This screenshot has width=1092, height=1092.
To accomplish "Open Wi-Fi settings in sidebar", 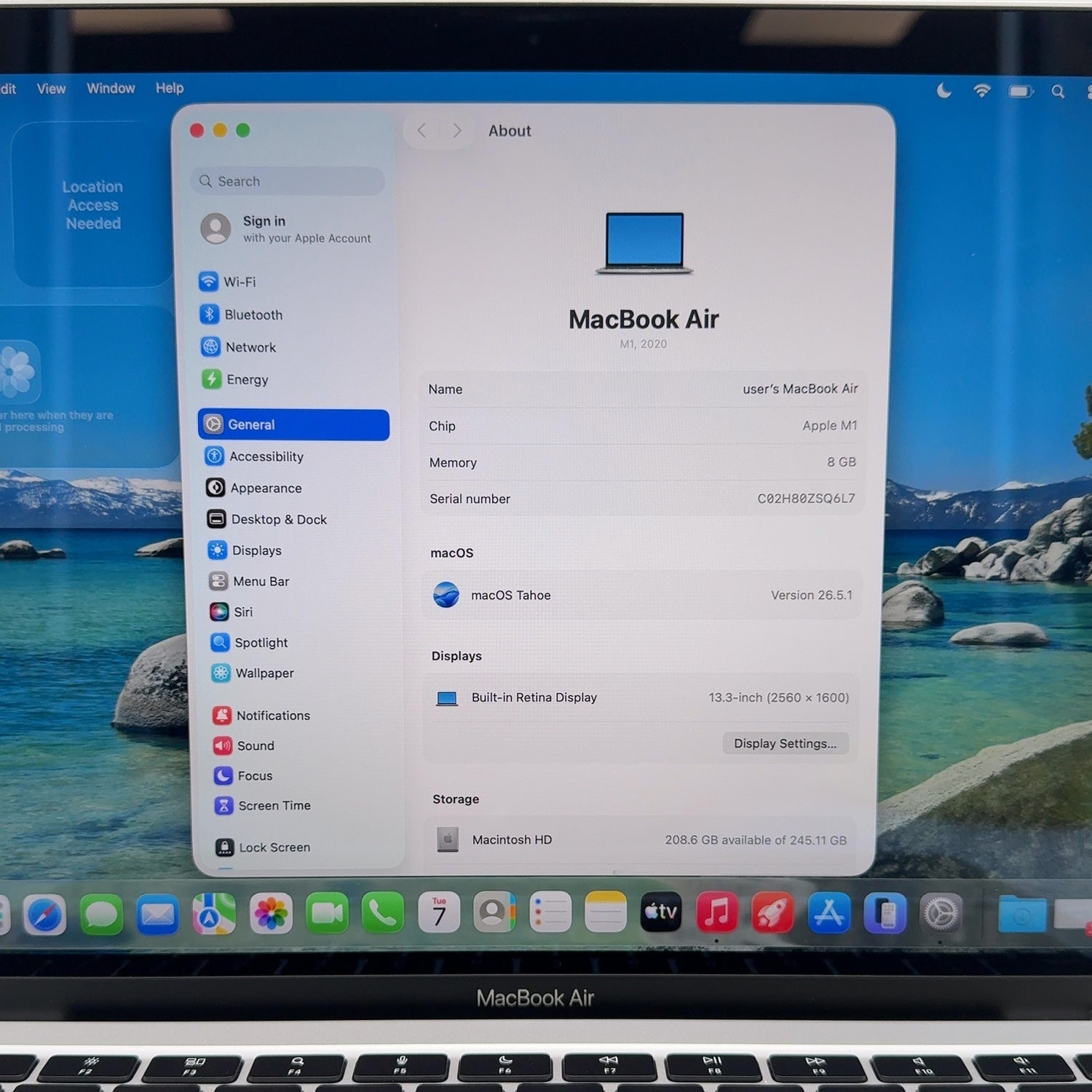I will click(x=227, y=282).
